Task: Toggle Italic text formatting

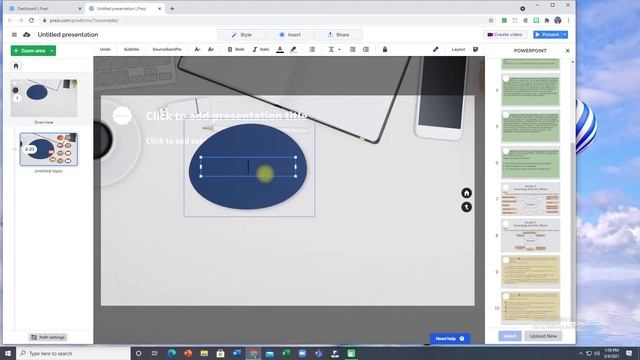Action: [261, 49]
